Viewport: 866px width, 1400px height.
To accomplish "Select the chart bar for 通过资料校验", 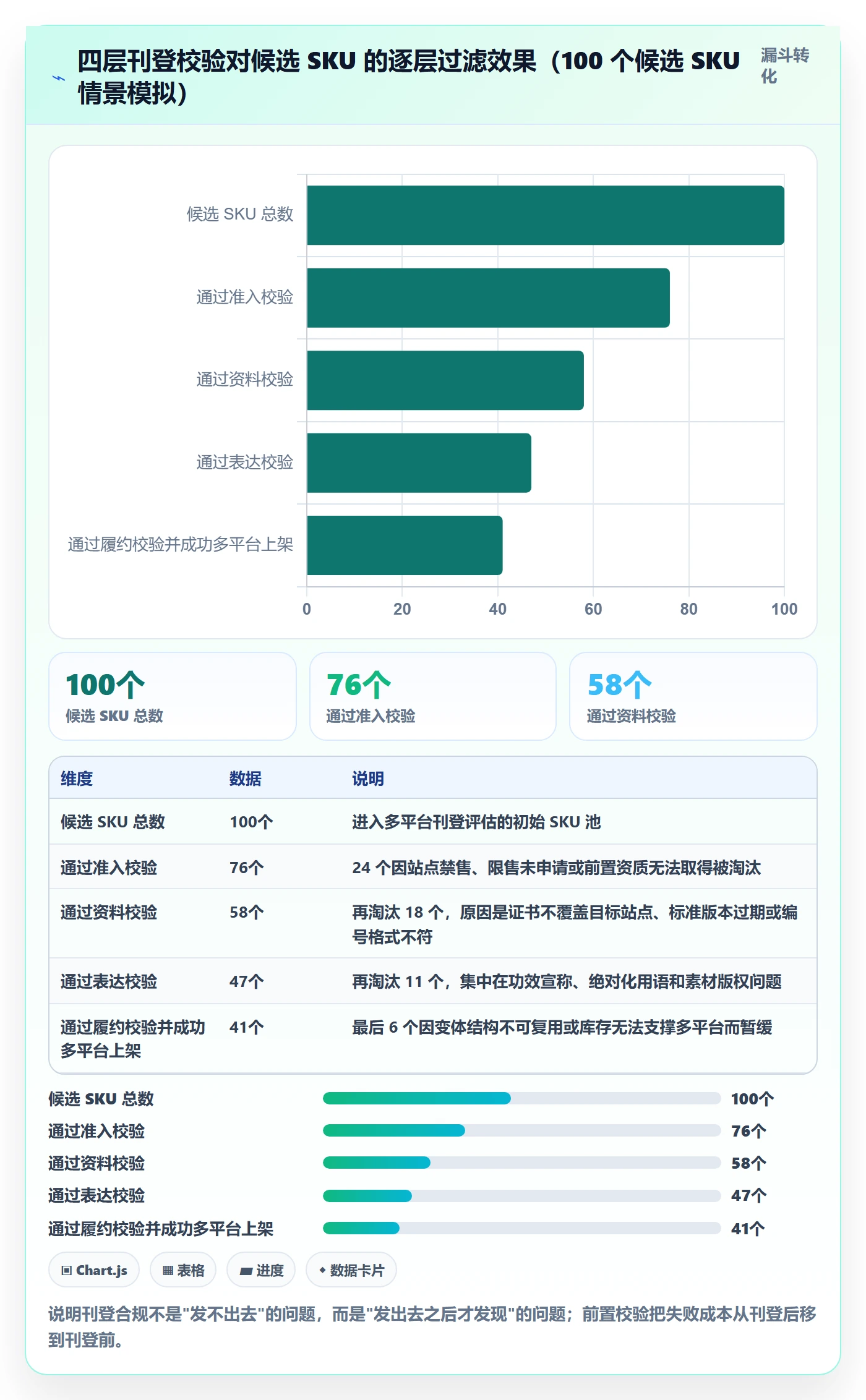I will coord(445,380).
